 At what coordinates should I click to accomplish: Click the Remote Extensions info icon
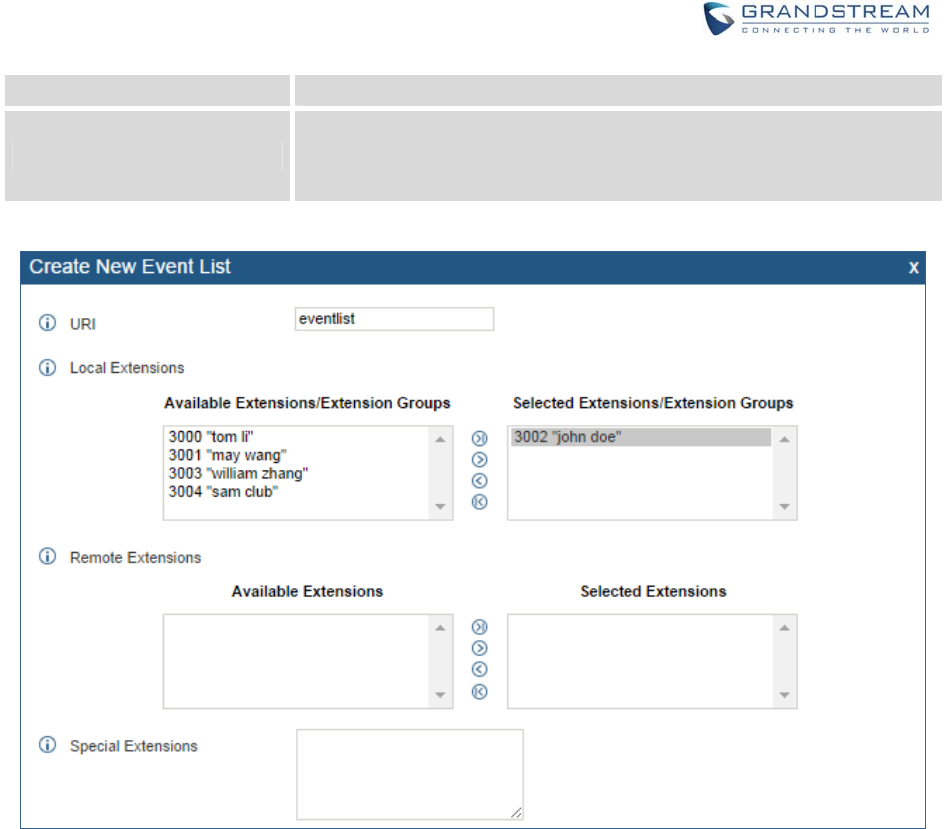click(x=48, y=556)
